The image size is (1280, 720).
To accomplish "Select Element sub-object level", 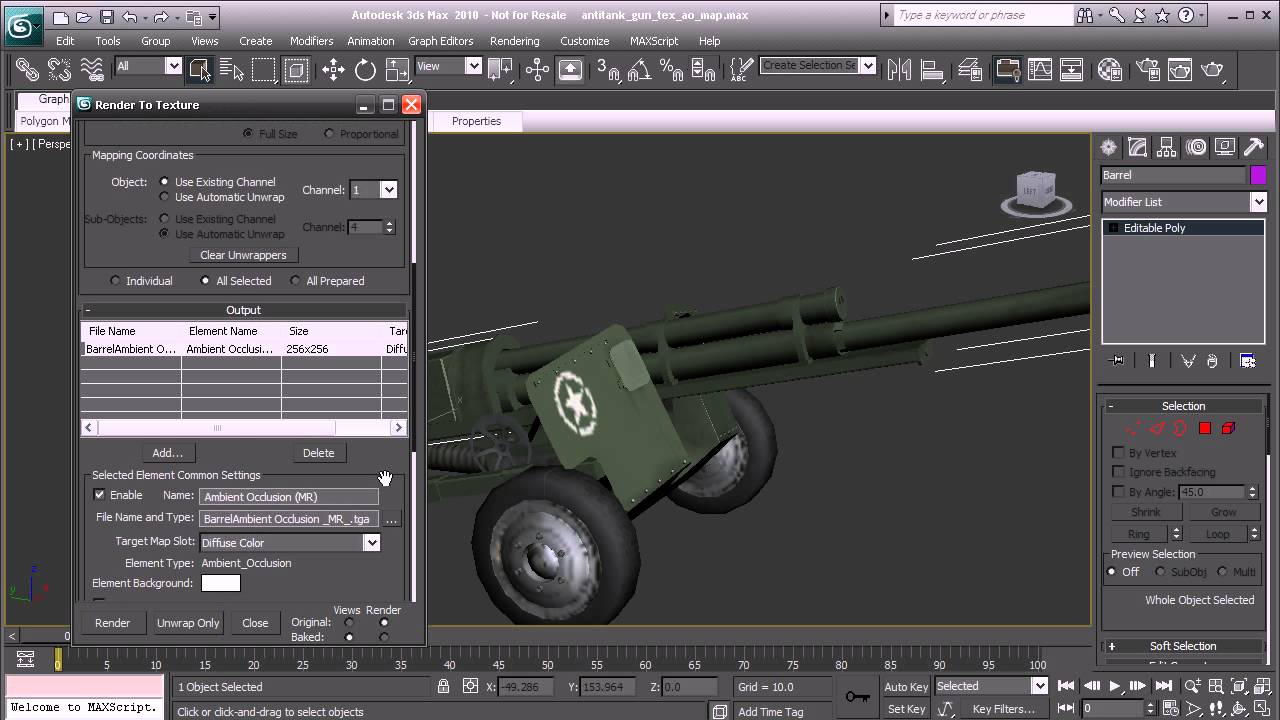I will pos(1228,428).
